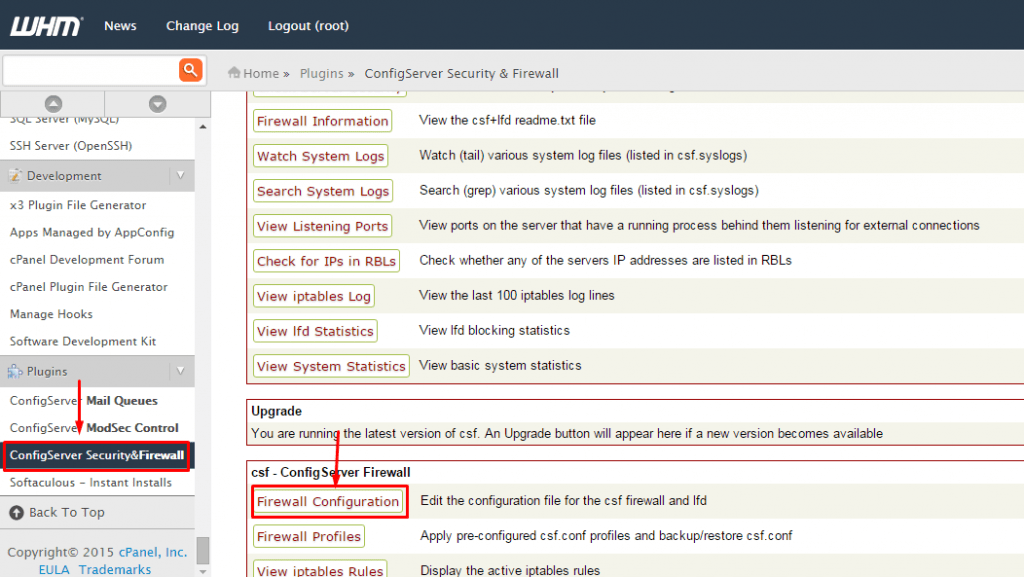The width and height of the screenshot is (1024, 577).
Task: Open x3 Plugin File Generator
Action: [x=78, y=205]
